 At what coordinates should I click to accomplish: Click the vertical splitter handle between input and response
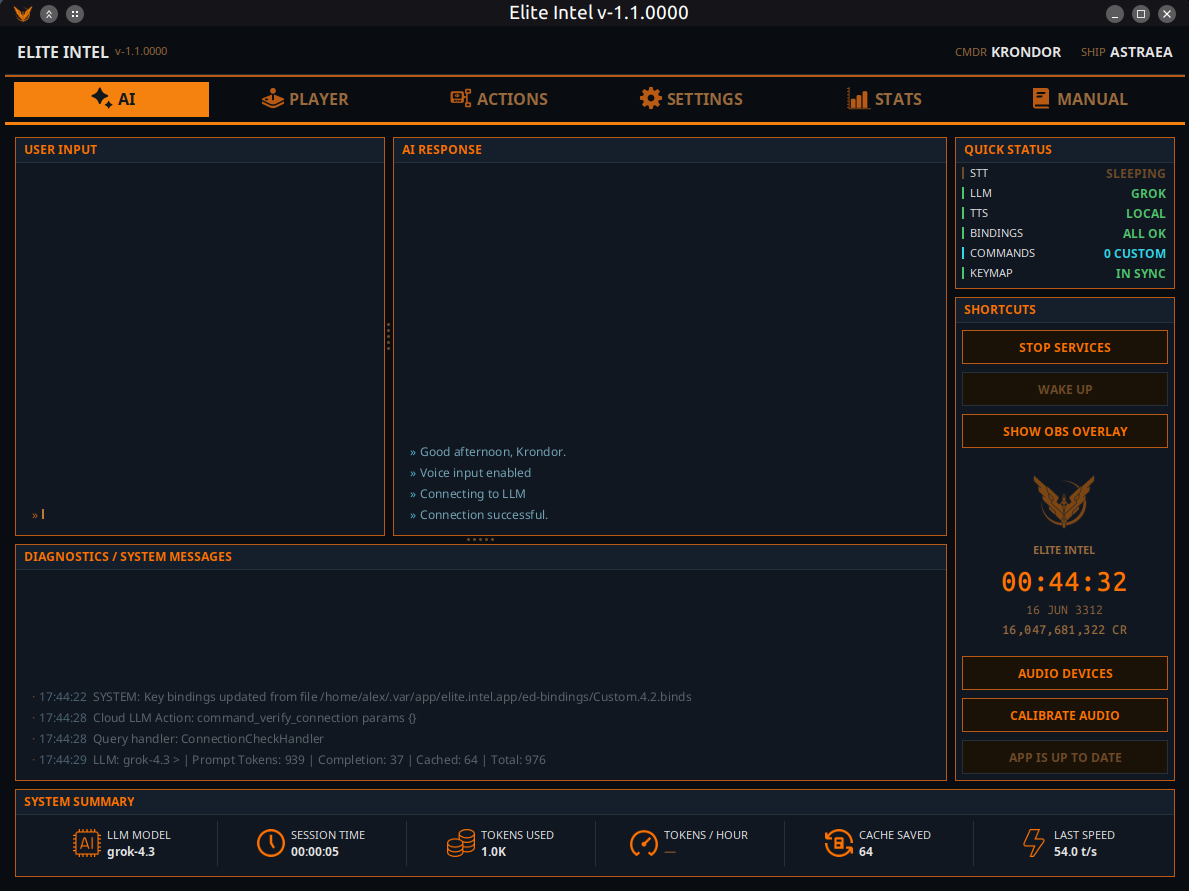tap(388, 337)
